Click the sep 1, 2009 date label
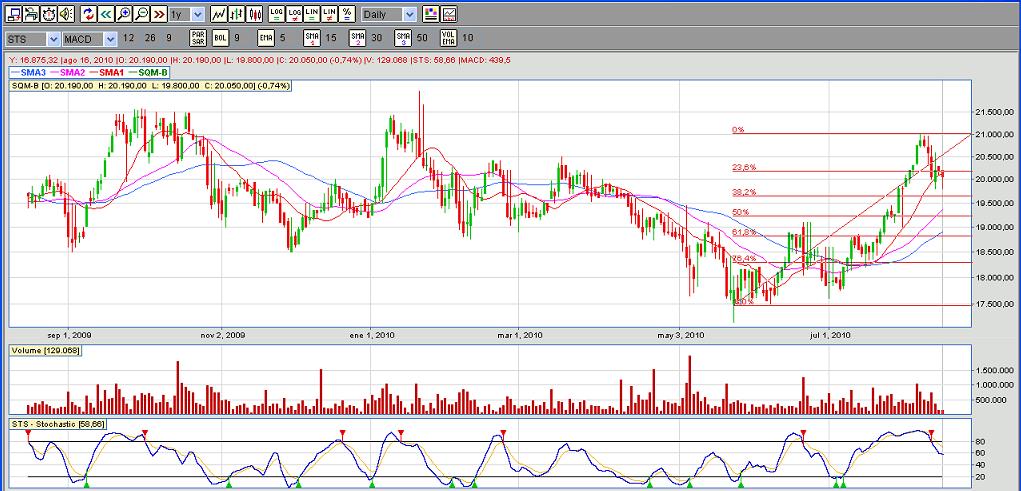Image resolution: width=1021 pixels, height=491 pixels. [x=69, y=335]
